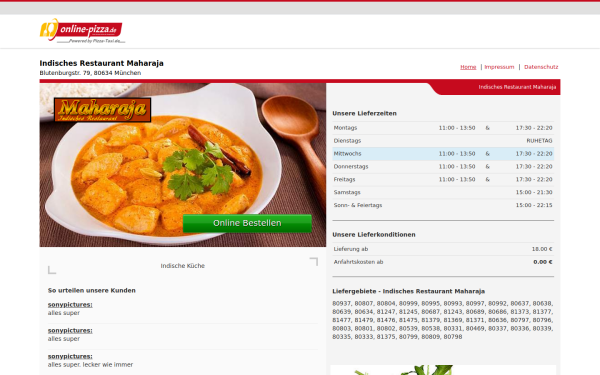Open the Impressum link
Viewport: 600px width, 375px height.
coord(499,67)
